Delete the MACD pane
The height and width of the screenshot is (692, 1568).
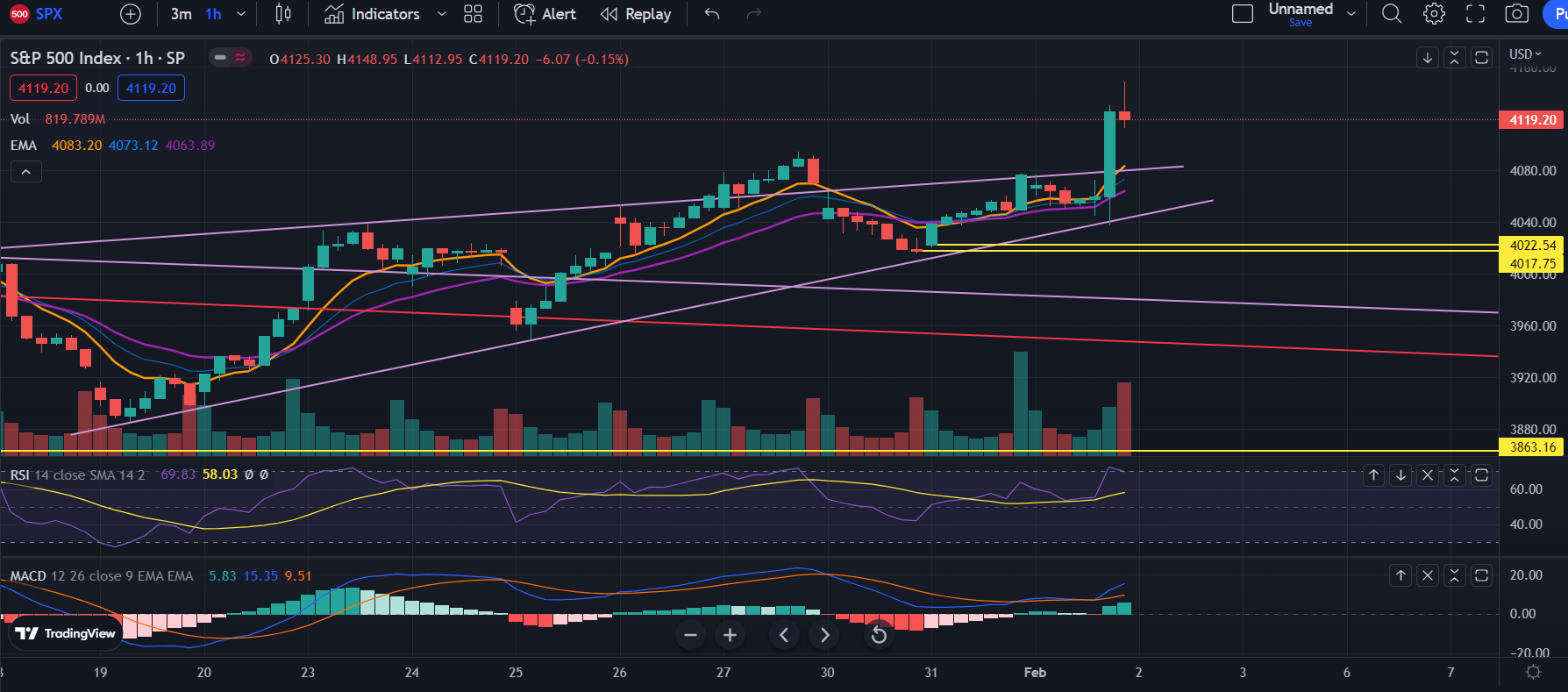tap(1428, 575)
